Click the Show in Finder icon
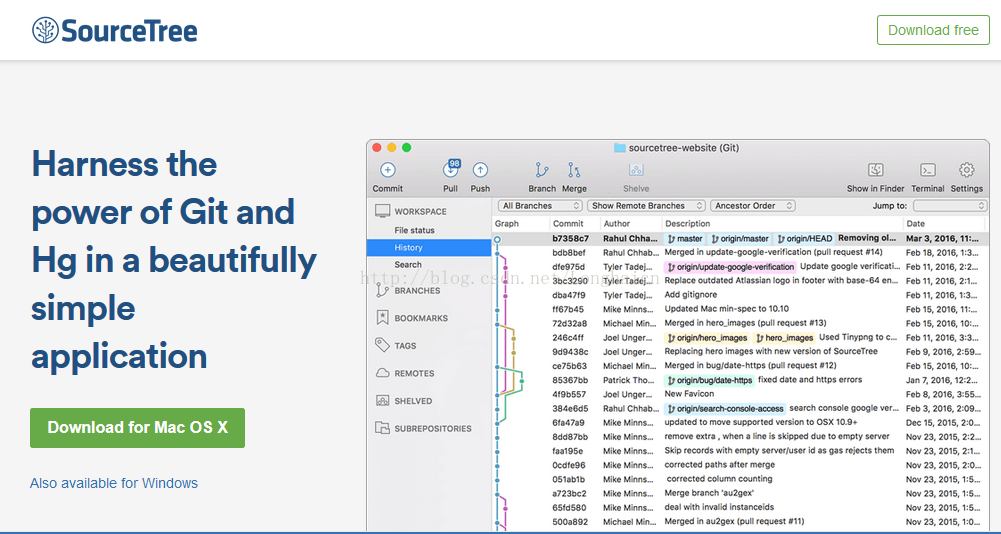The width and height of the screenshot is (1001, 534). tap(876, 170)
